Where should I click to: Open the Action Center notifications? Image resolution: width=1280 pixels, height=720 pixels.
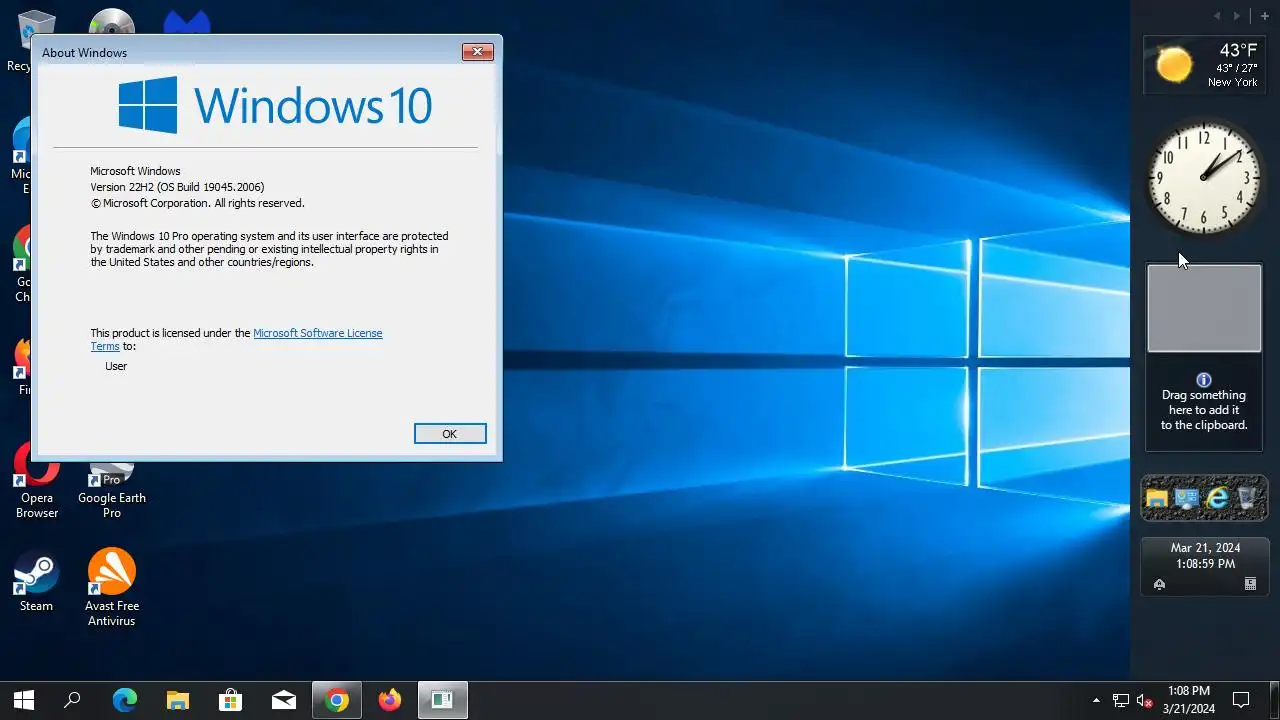click(x=1241, y=700)
